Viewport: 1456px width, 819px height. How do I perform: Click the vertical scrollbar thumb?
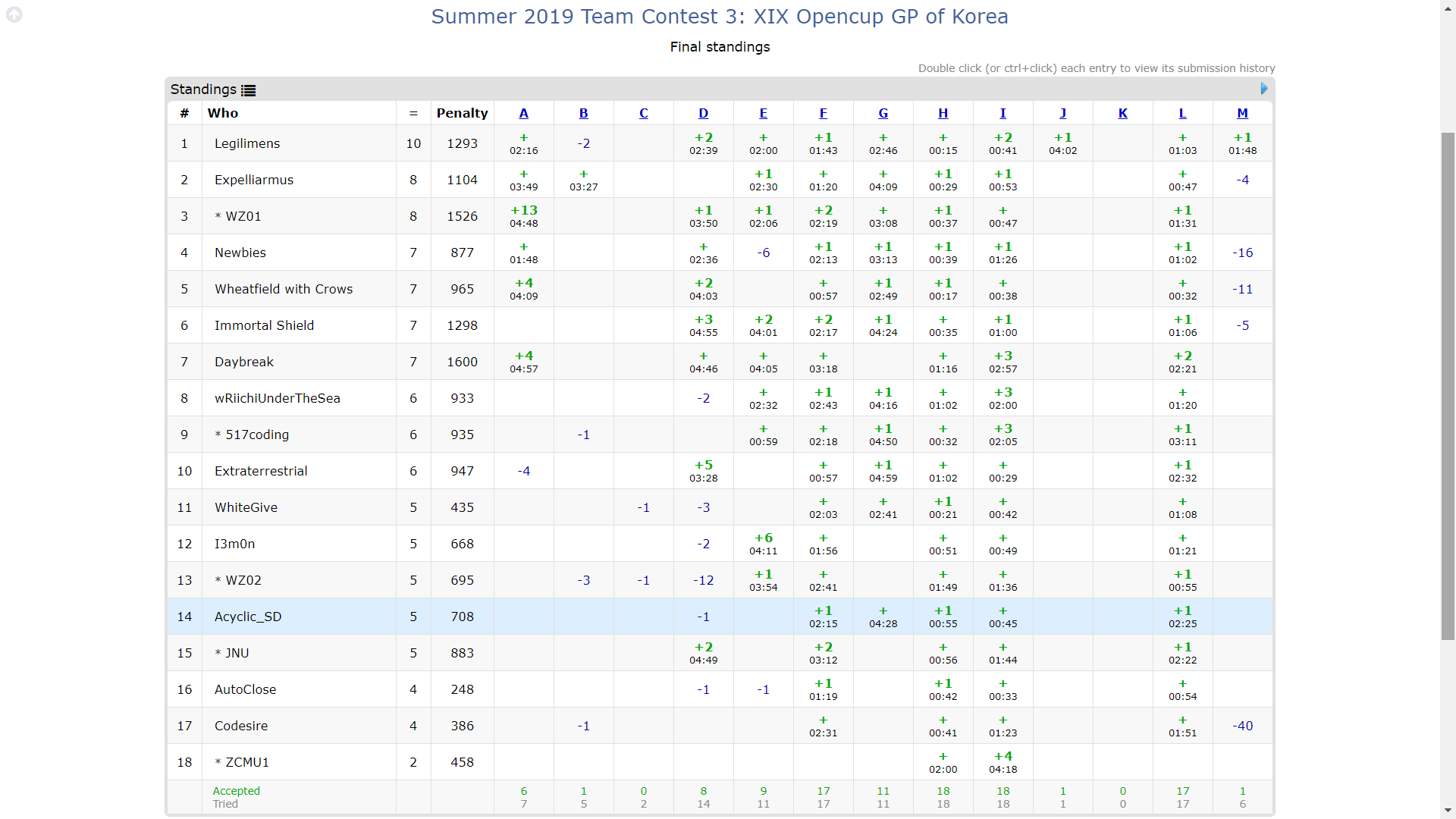pos(1448,387)
